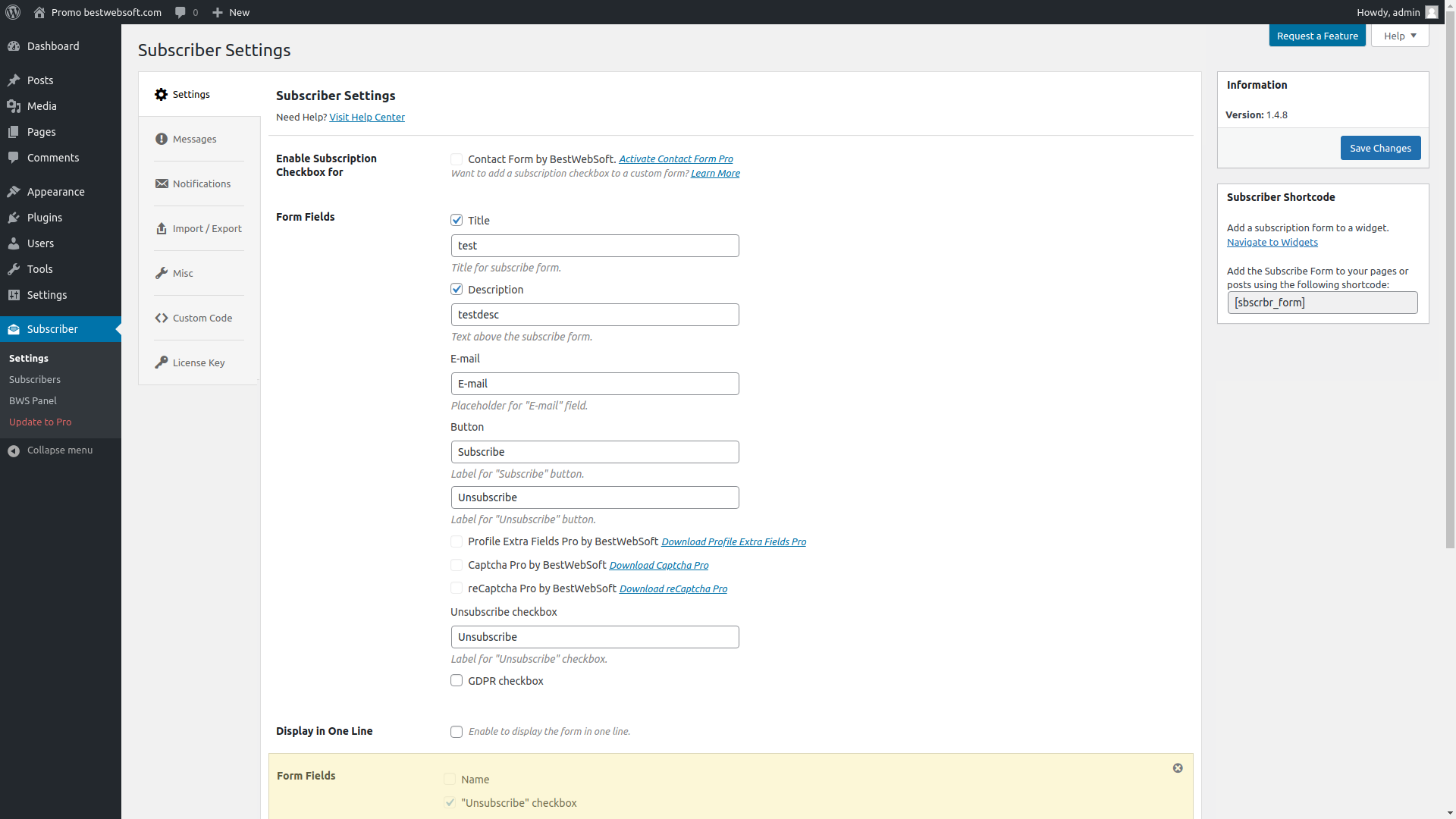Follow the Visit Help Center link

pos(367,117)
